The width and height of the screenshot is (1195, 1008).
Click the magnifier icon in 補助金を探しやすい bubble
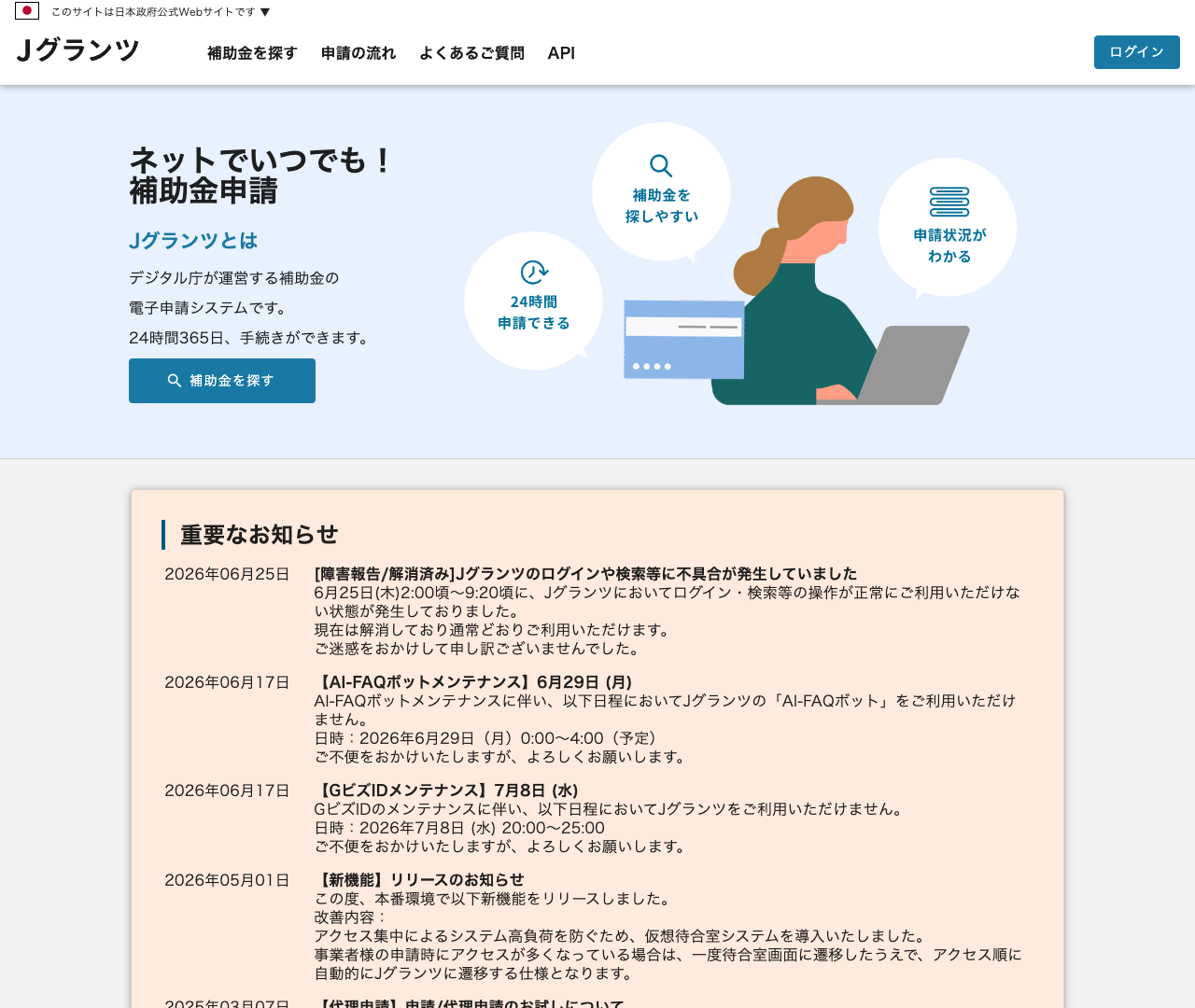pos(661,166)
